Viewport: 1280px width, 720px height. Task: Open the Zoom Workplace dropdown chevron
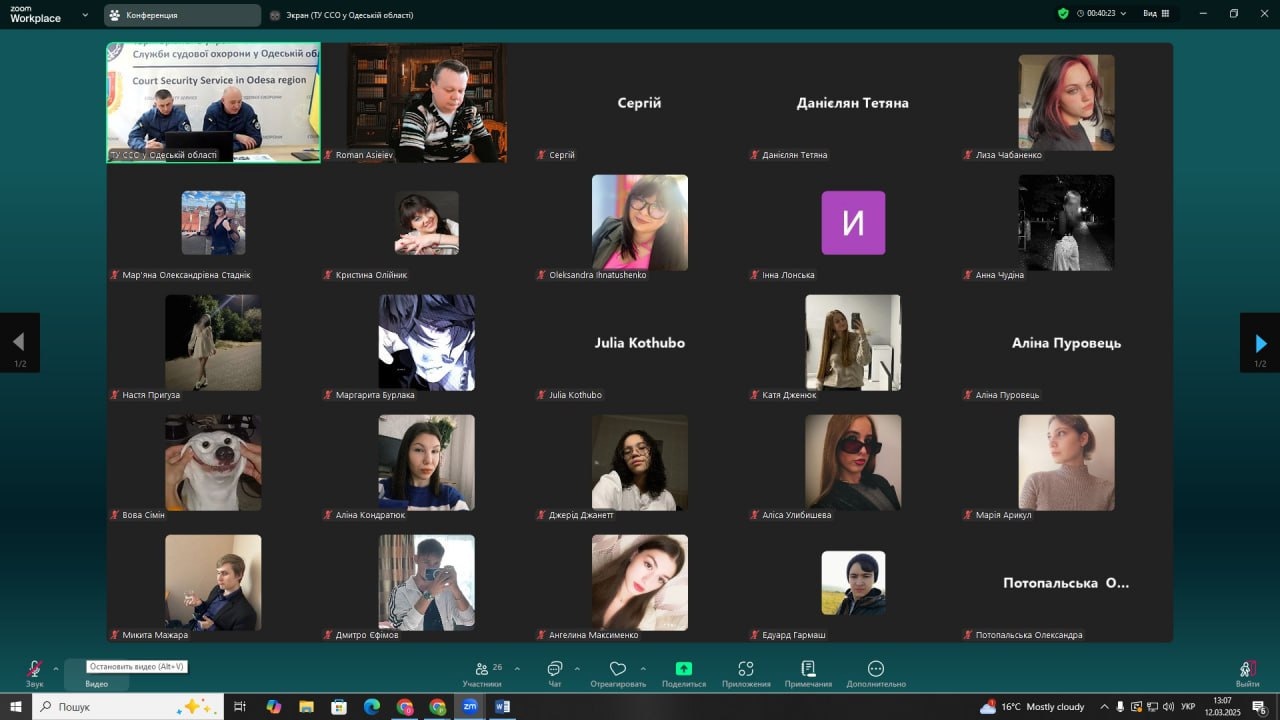(x=84, y=15)
